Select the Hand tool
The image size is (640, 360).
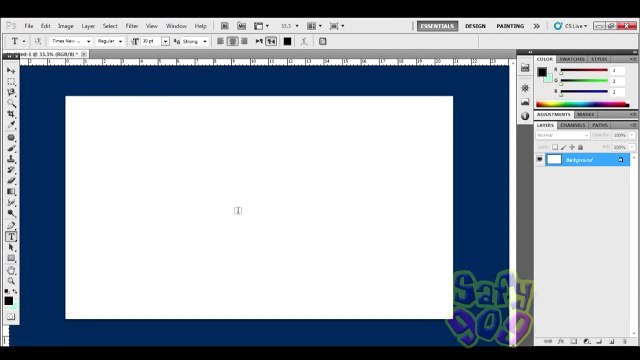11,270
